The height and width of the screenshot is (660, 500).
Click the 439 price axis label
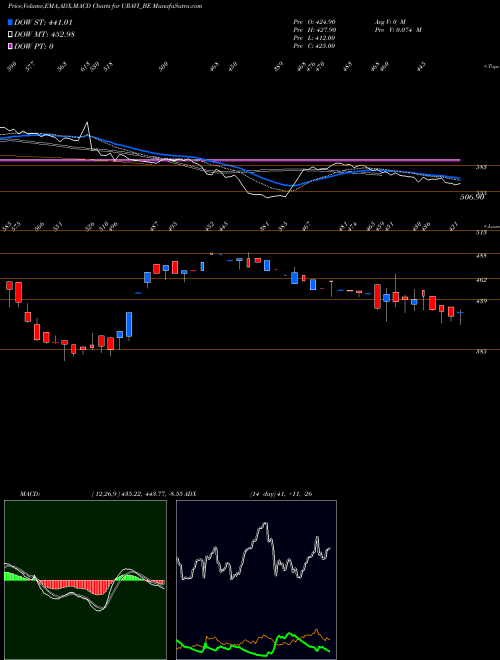481,301
